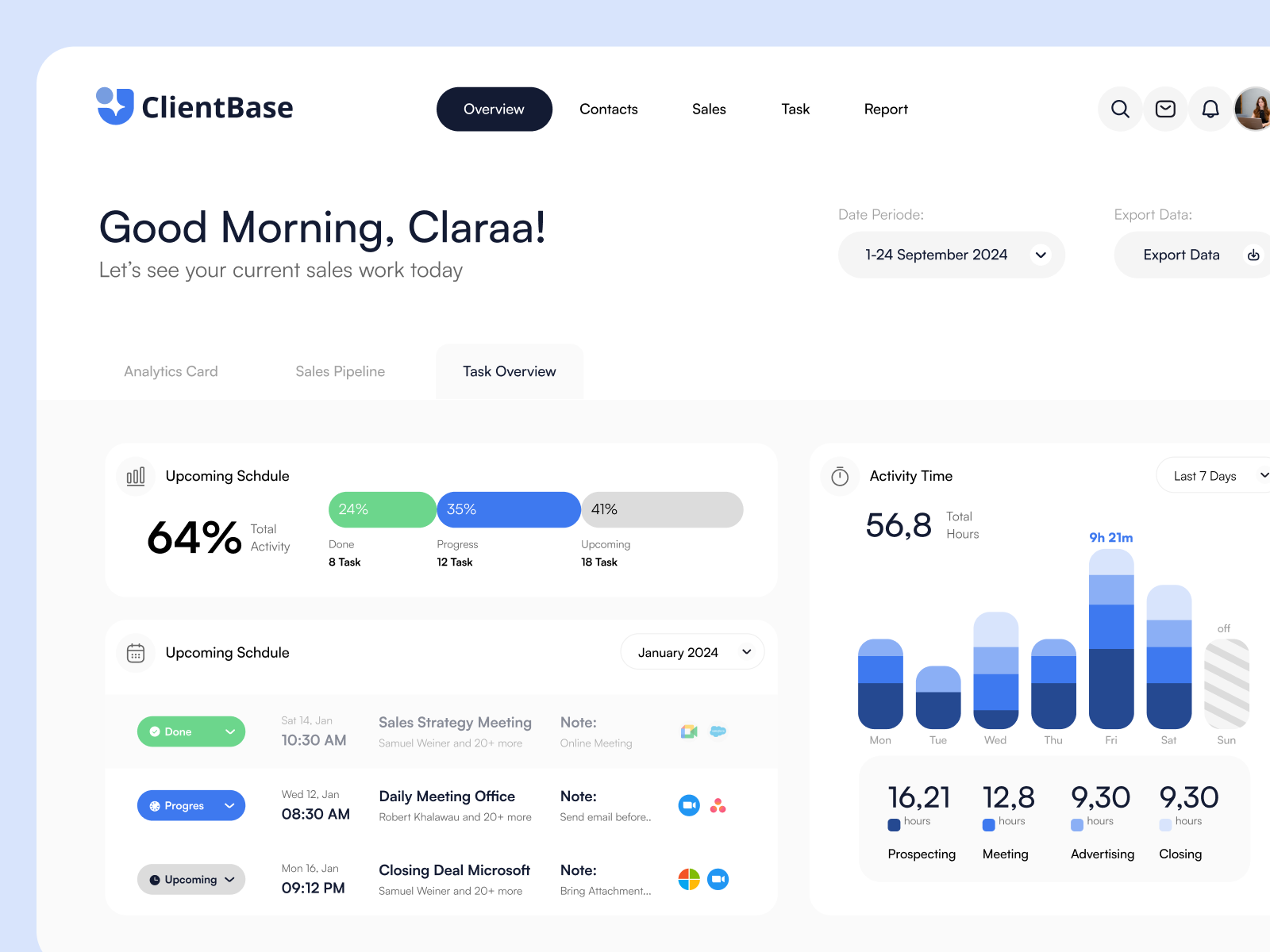Open search from the top navigation

tap(1120, 109)
